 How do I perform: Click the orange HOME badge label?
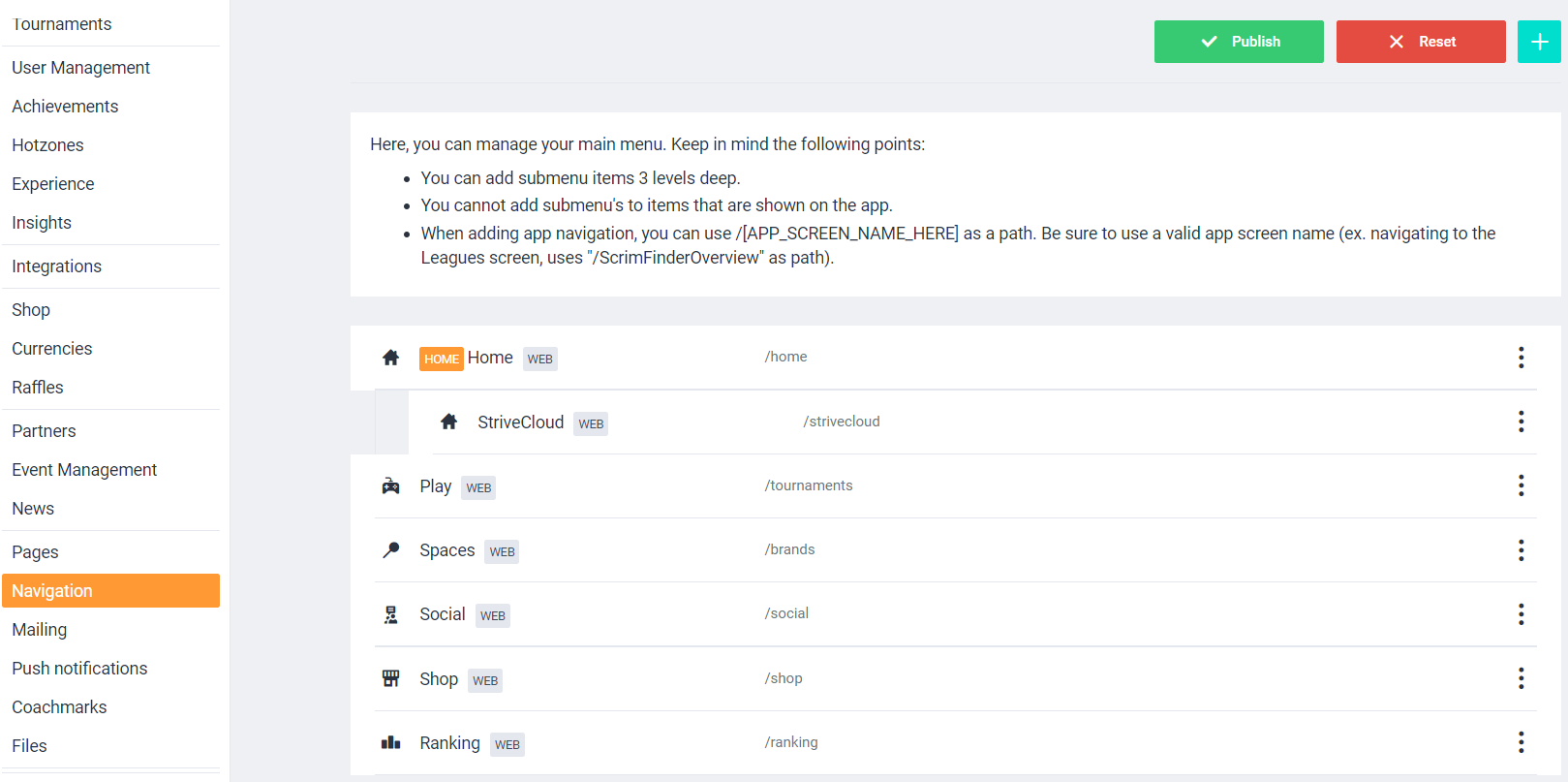click(441, 359)
